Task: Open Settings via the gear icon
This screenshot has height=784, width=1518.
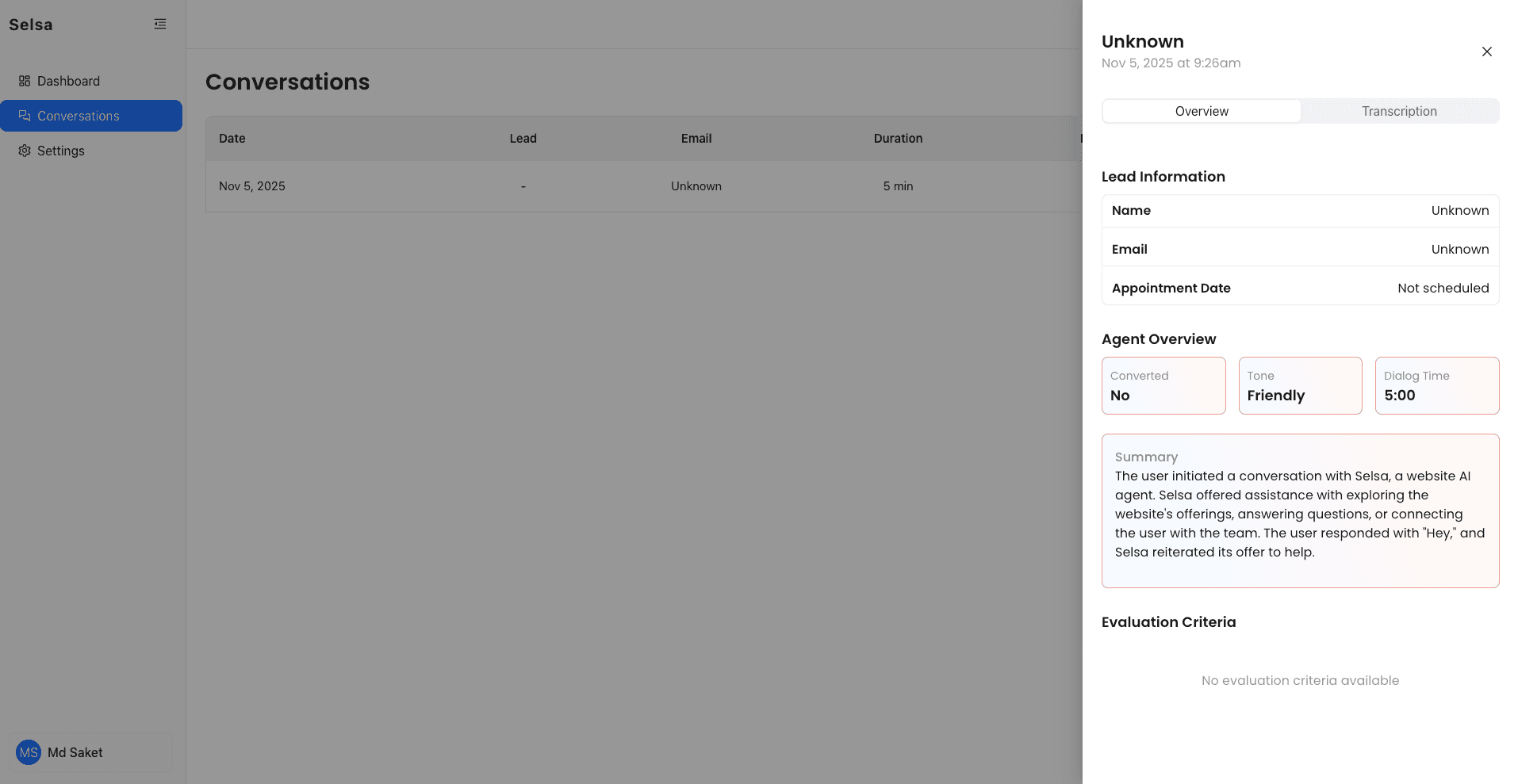Action: [24, 151]
